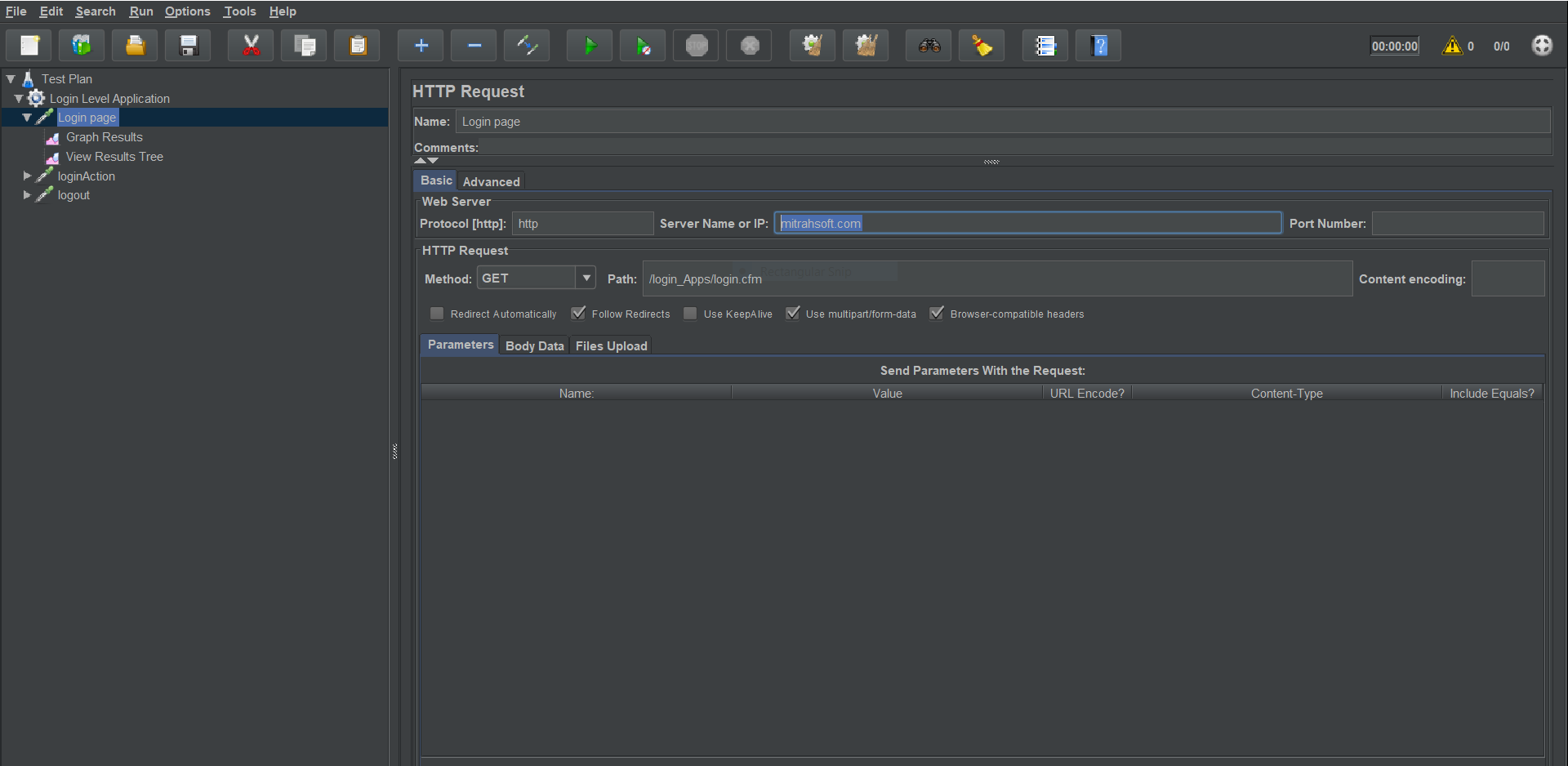Image resolution: width=1568 pixels, height=766 pixels.
Task: Enable the Use KeepAlive checkbox
Action: pos(690,314)
